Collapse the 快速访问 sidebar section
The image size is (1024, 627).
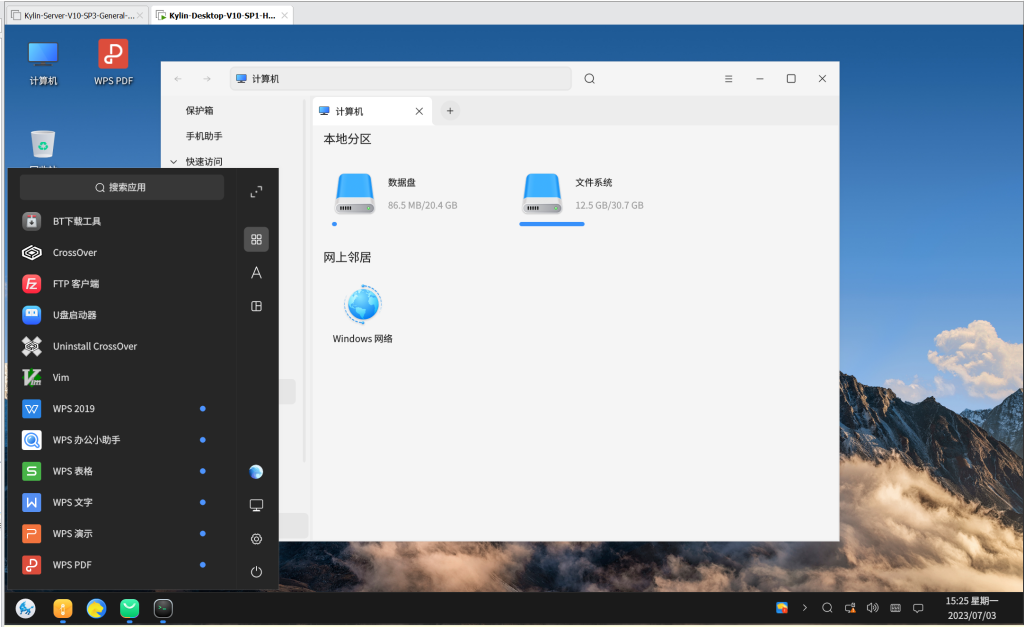point(174,161)
